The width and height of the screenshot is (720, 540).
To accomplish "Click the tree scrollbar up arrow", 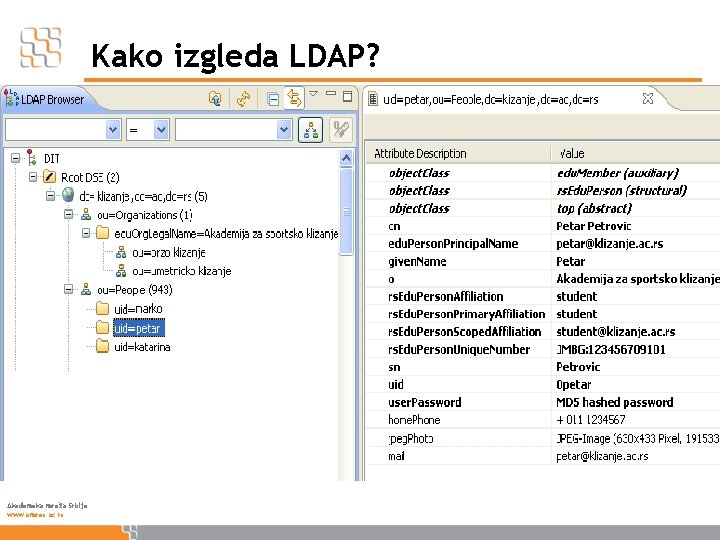I will tap(346, 158).
